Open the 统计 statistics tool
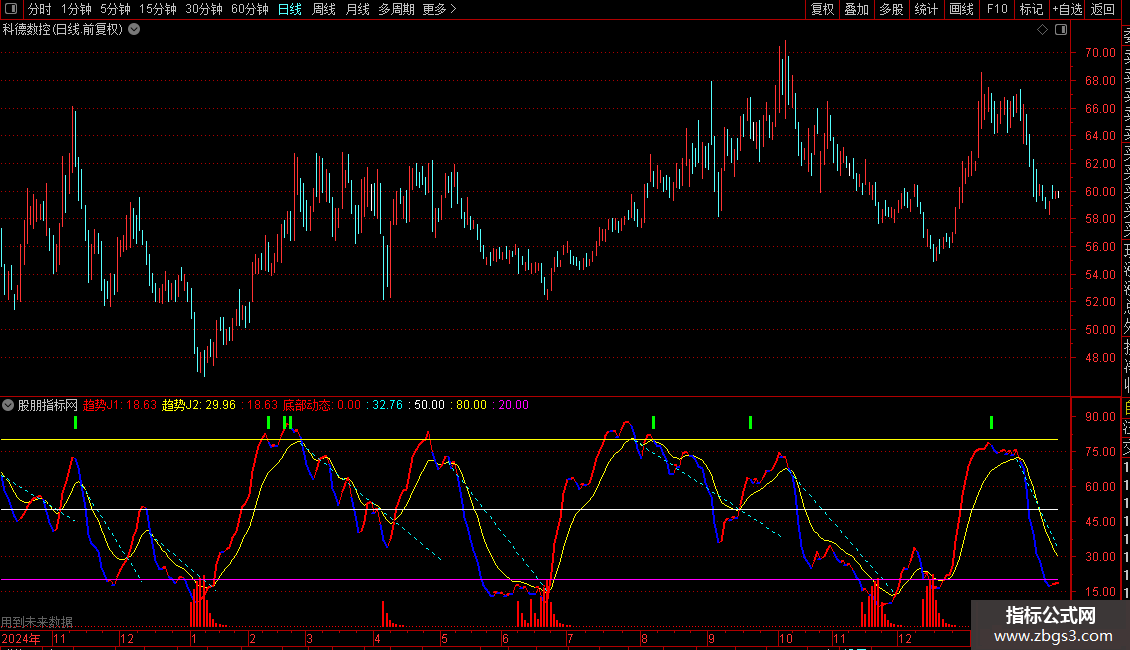1130x650 pixels. coord(926,9)
